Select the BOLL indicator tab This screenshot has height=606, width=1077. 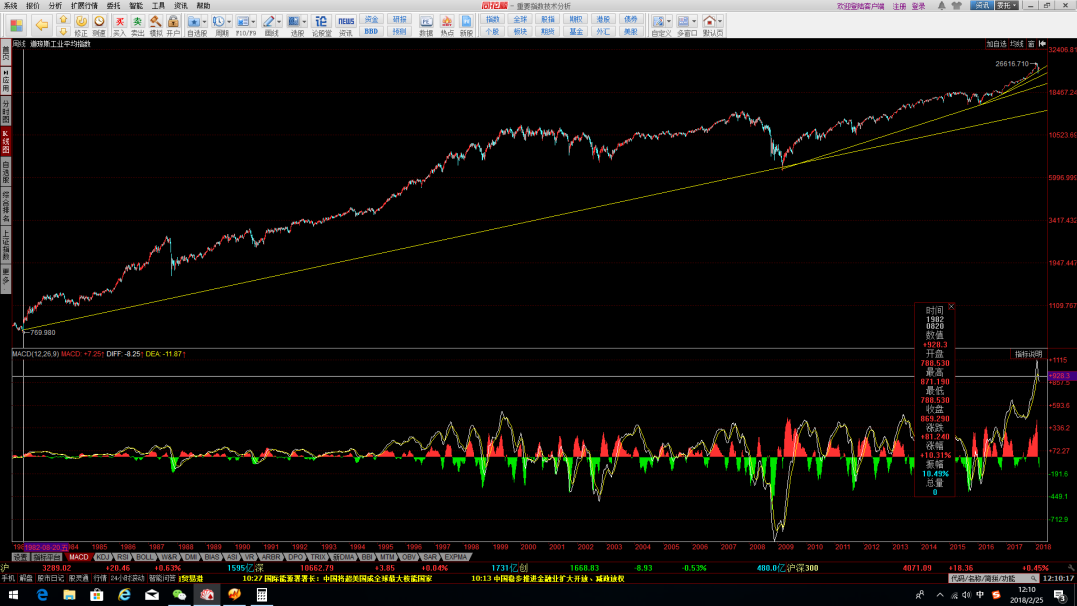pyautogui.click(x=146, y=557)
